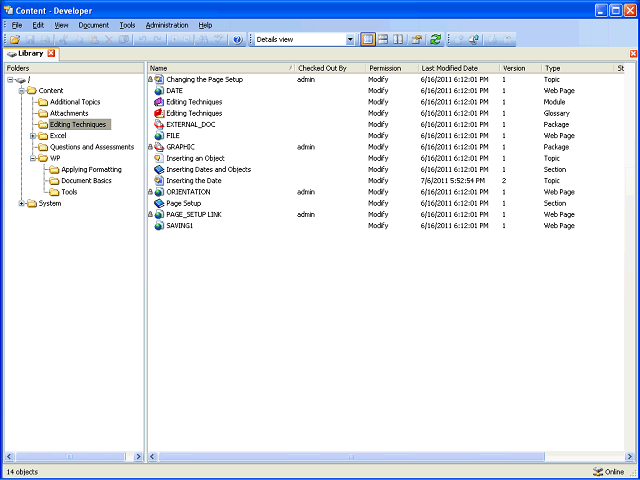
Task: Sort by the Type column header
Action: pyautogui.click(x=578, y=68)
